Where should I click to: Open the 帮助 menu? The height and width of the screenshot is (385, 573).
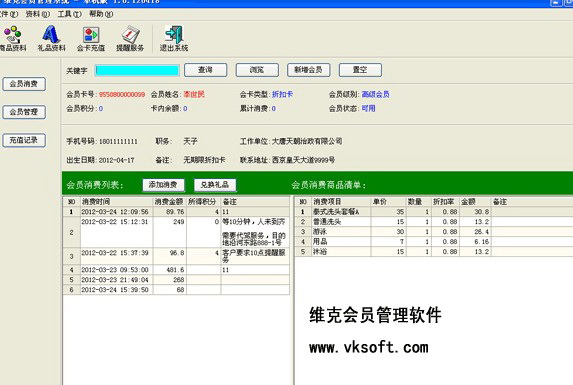(101, 14)
